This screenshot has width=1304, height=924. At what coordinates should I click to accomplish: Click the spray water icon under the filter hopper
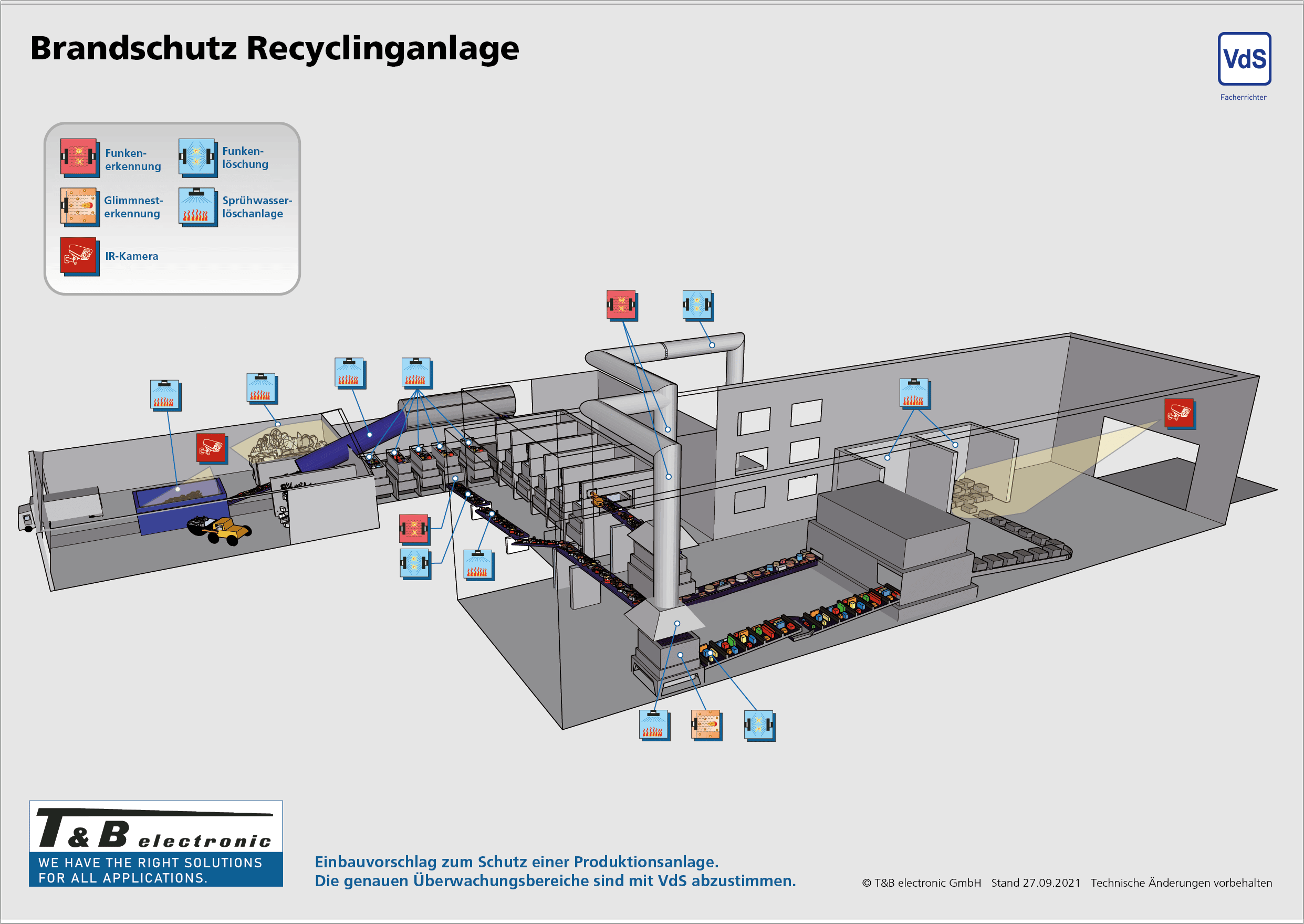[x=653, y=724]
